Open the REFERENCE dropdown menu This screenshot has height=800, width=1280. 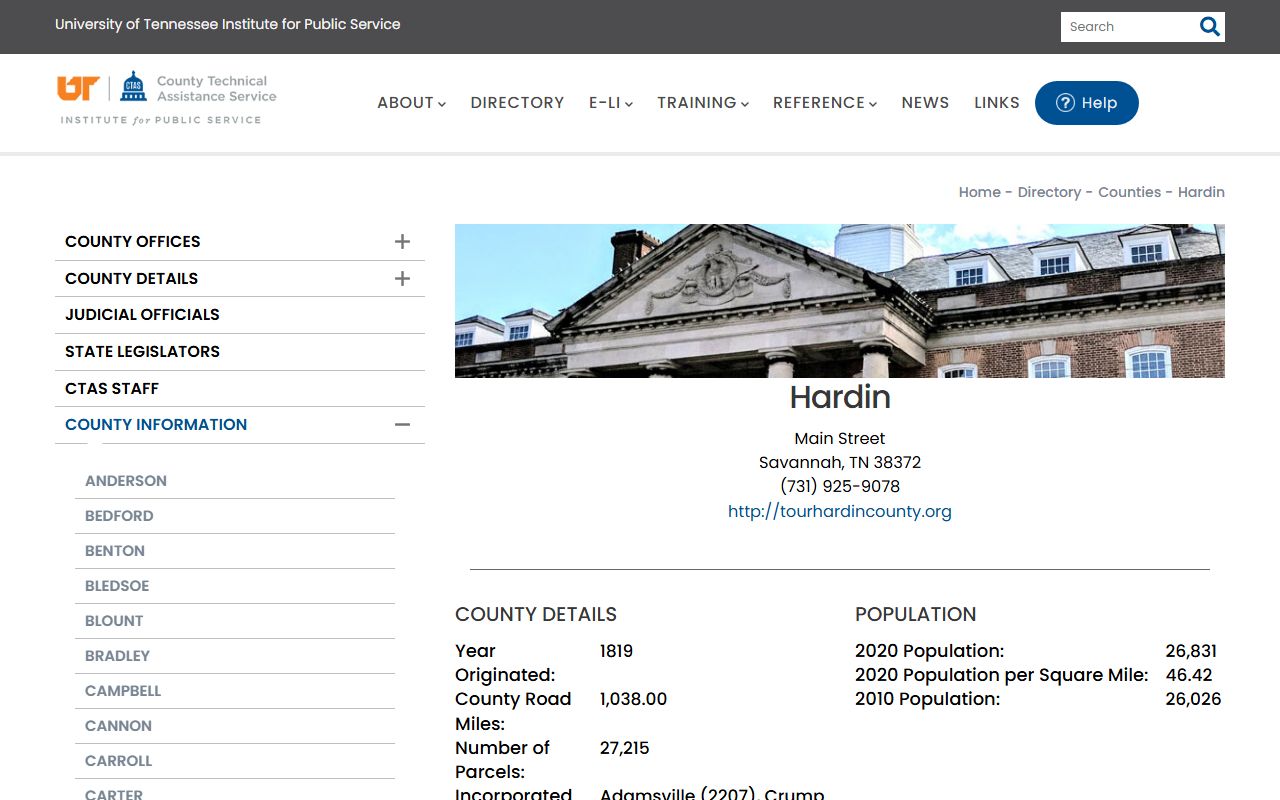click(x=825, y=103)
